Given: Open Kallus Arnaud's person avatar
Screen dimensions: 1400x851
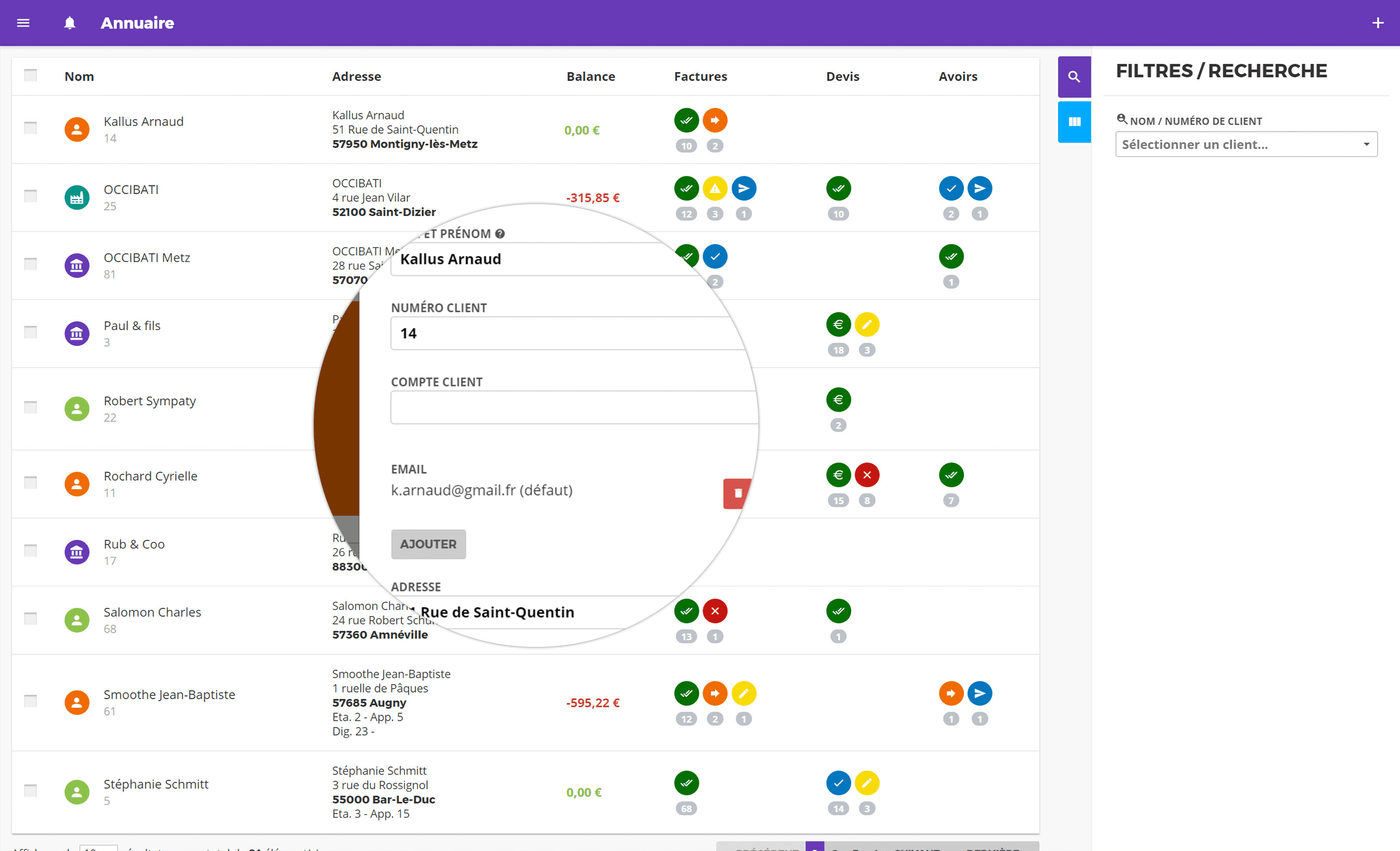Looking at the screenshot, I should click(x=77, y=130).
